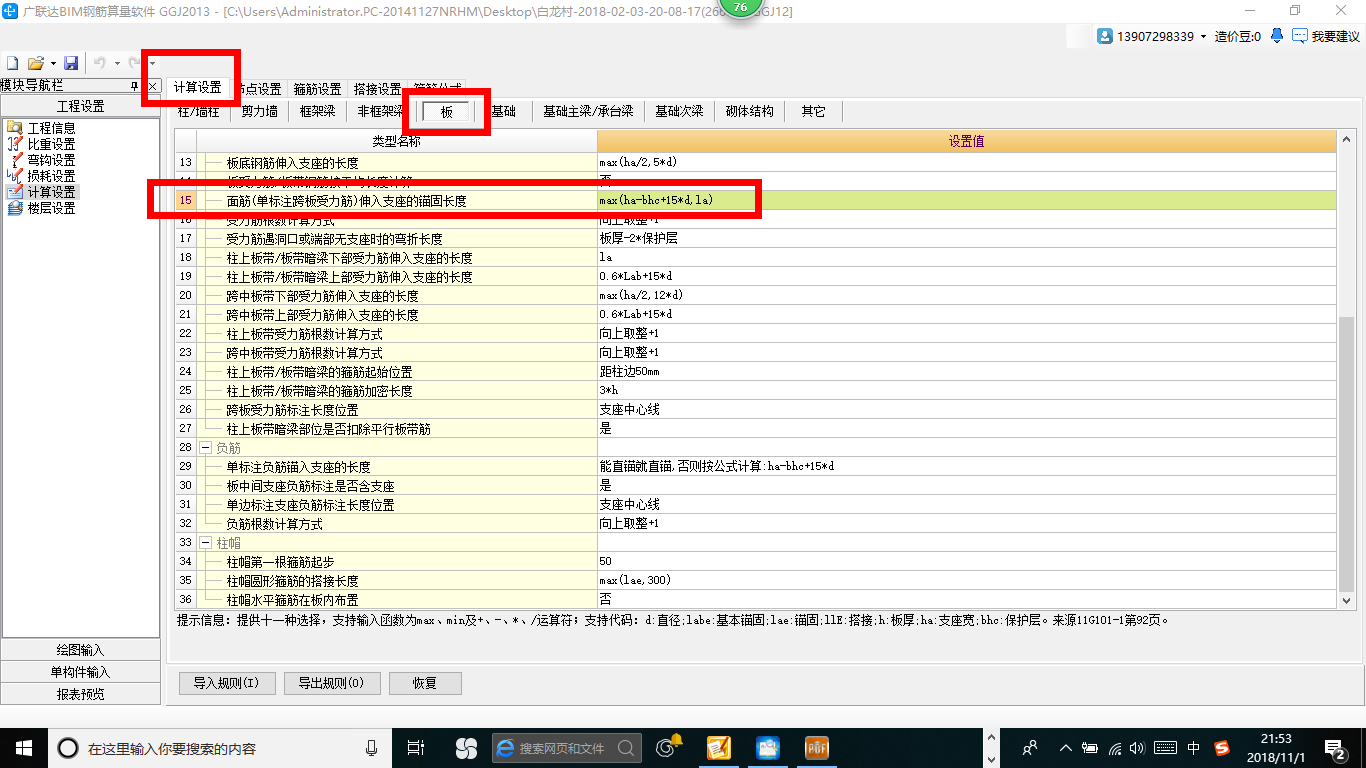Viewport: 1366px width, 768px height.
Task: Open the quick toolbar customize dropdown arrow
Action: point(152,63)
